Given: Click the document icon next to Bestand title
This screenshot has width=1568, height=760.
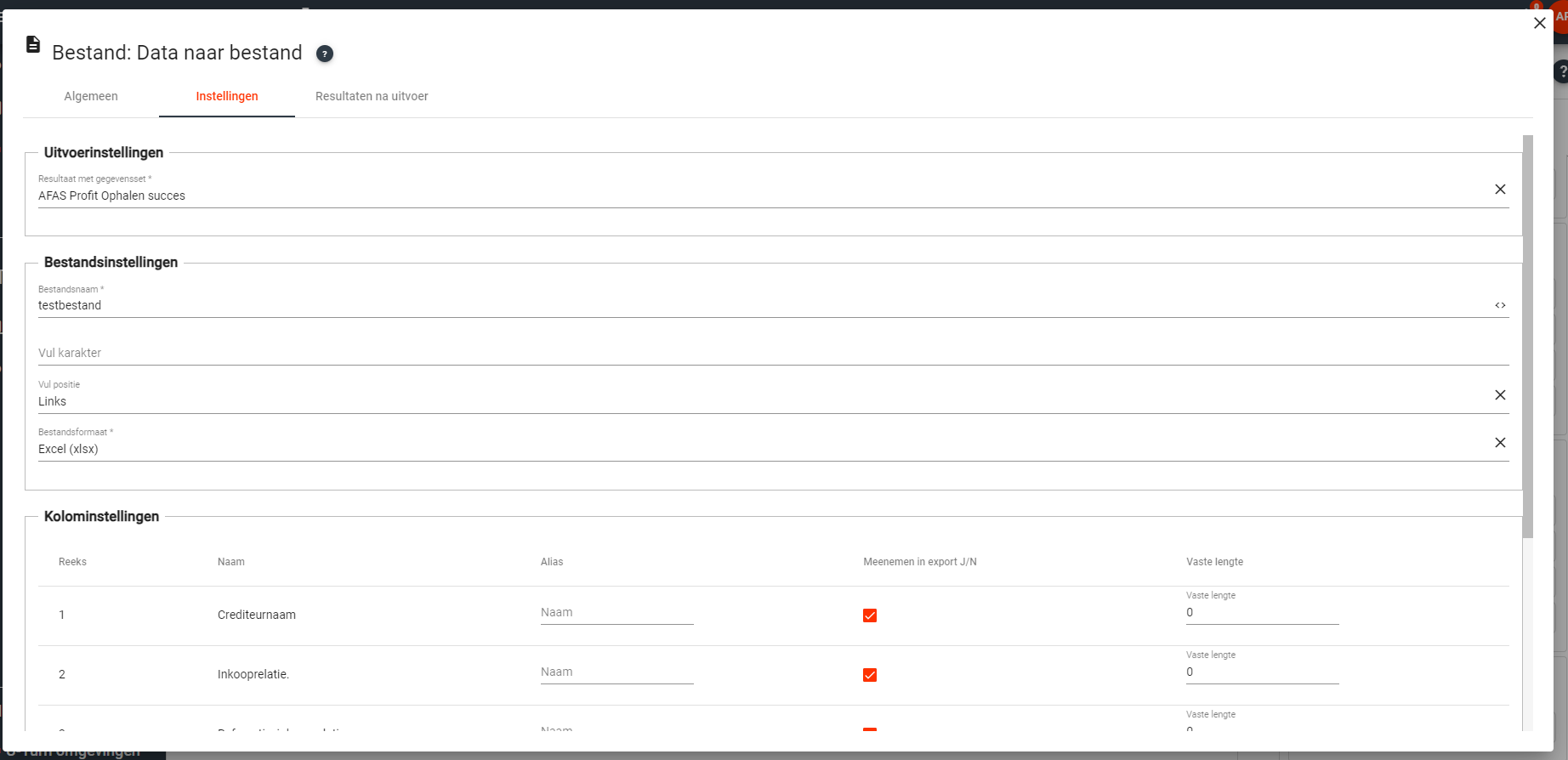Looking at the screenshot, I should (x=33, y=44).
